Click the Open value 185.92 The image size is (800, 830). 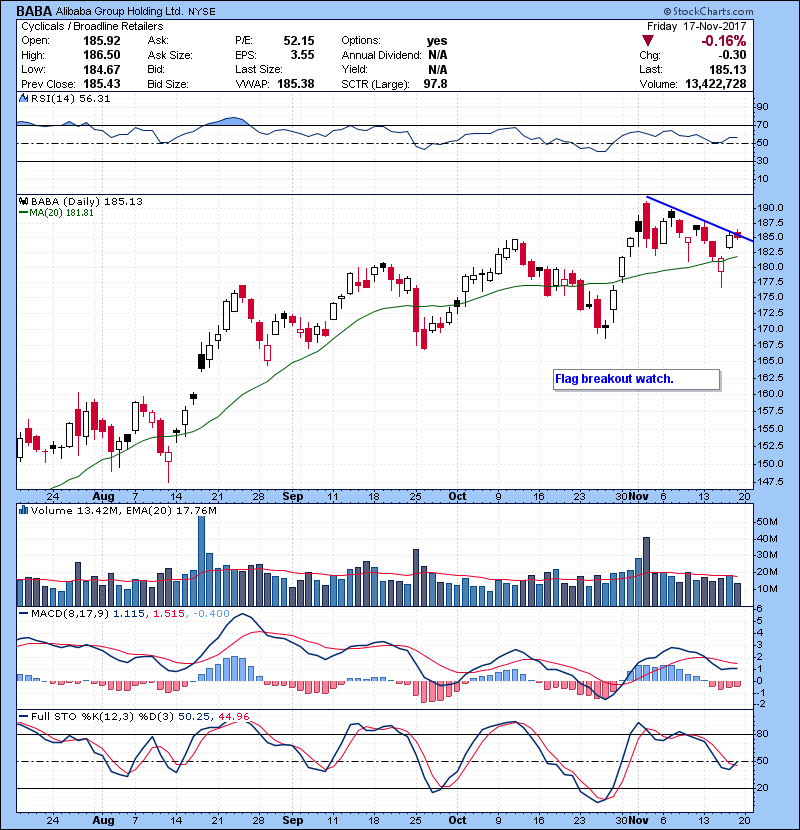click(x=102, y=41)
